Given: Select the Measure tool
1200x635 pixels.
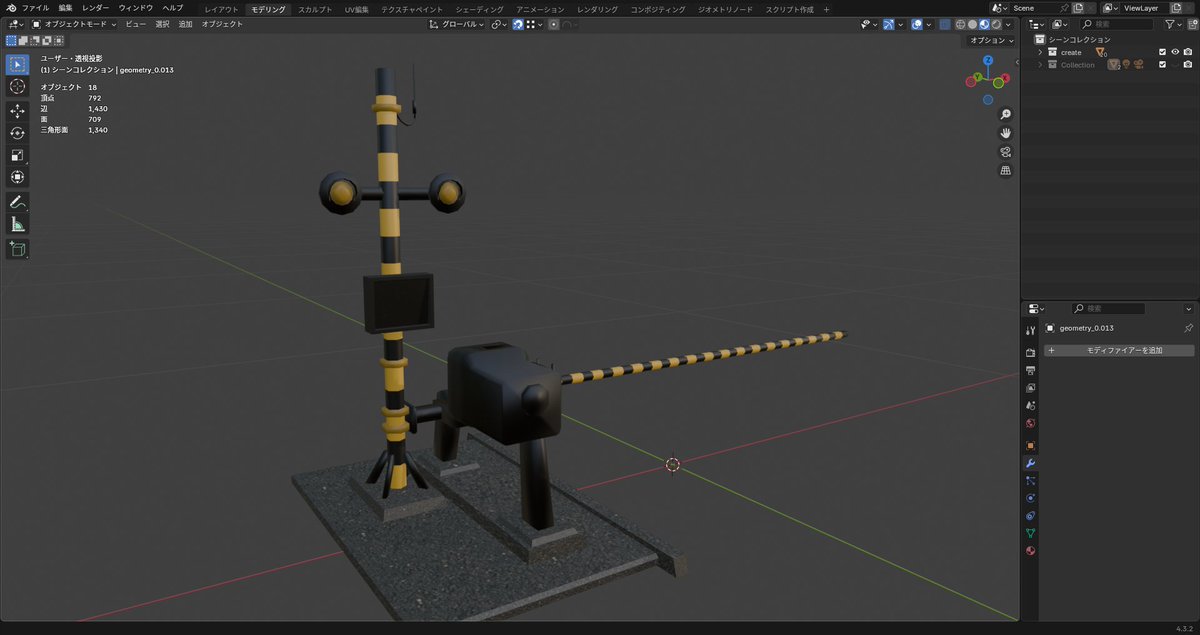Looking at the screenshot, I should [17, 224].
